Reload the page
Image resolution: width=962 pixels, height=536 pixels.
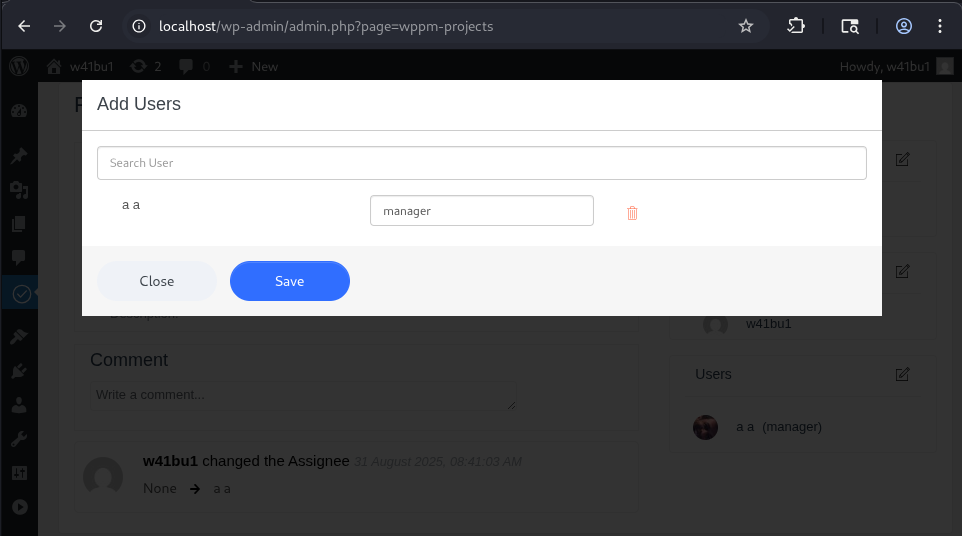pos(96,26)
